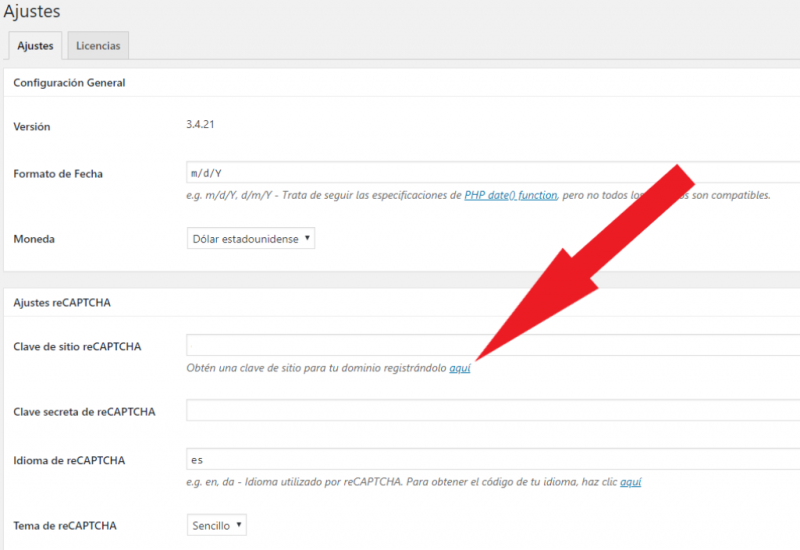Click the Formato de Fecha label
The height and width of the screenshot is (550, 800).
point(58,174)
